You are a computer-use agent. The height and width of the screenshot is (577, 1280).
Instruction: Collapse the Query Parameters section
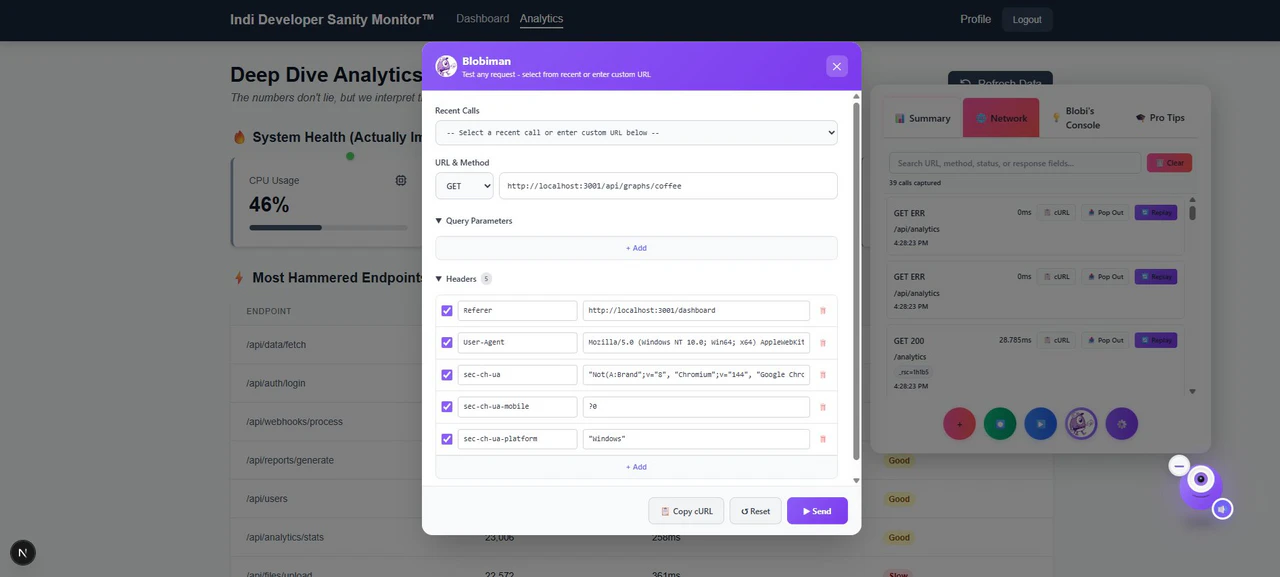point(474,221)
